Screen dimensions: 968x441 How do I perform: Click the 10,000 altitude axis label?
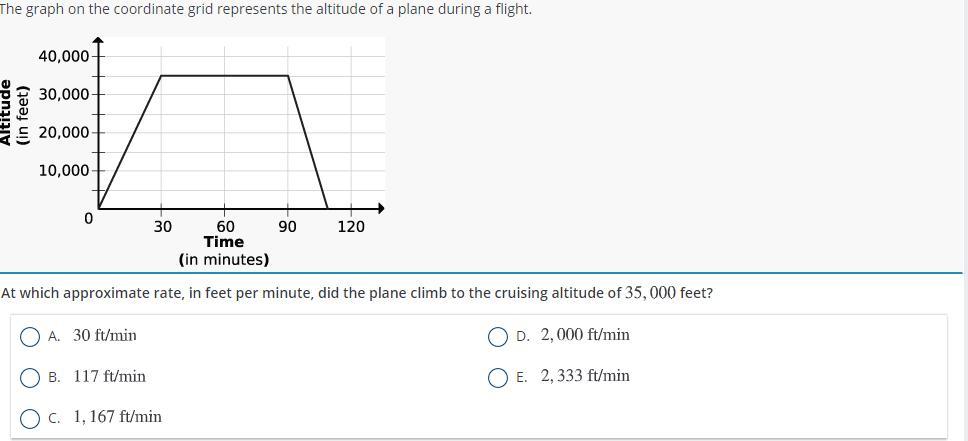(x=64, y=170)
